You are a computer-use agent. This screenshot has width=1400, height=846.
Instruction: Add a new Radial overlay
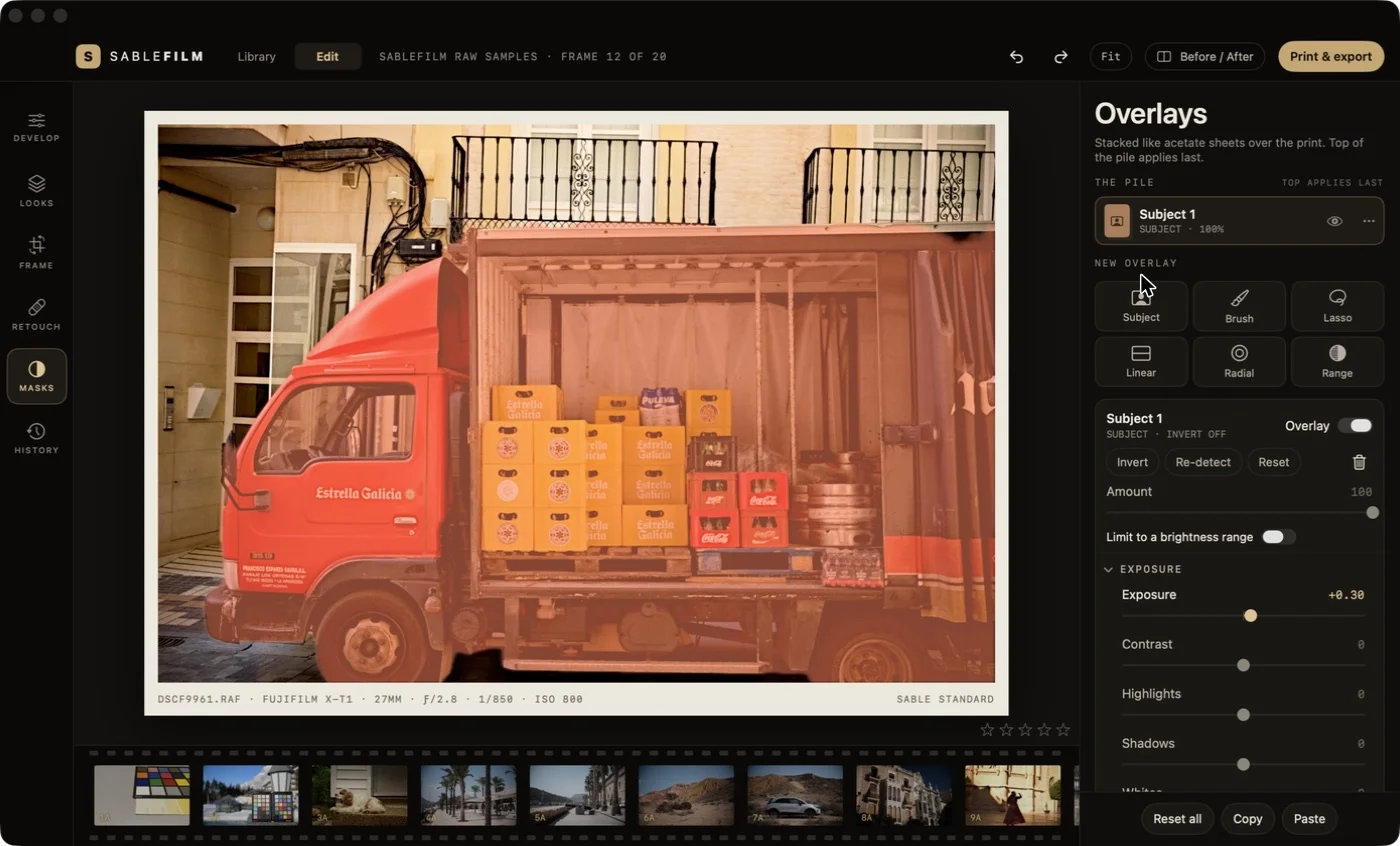(x=1239, y=361)
